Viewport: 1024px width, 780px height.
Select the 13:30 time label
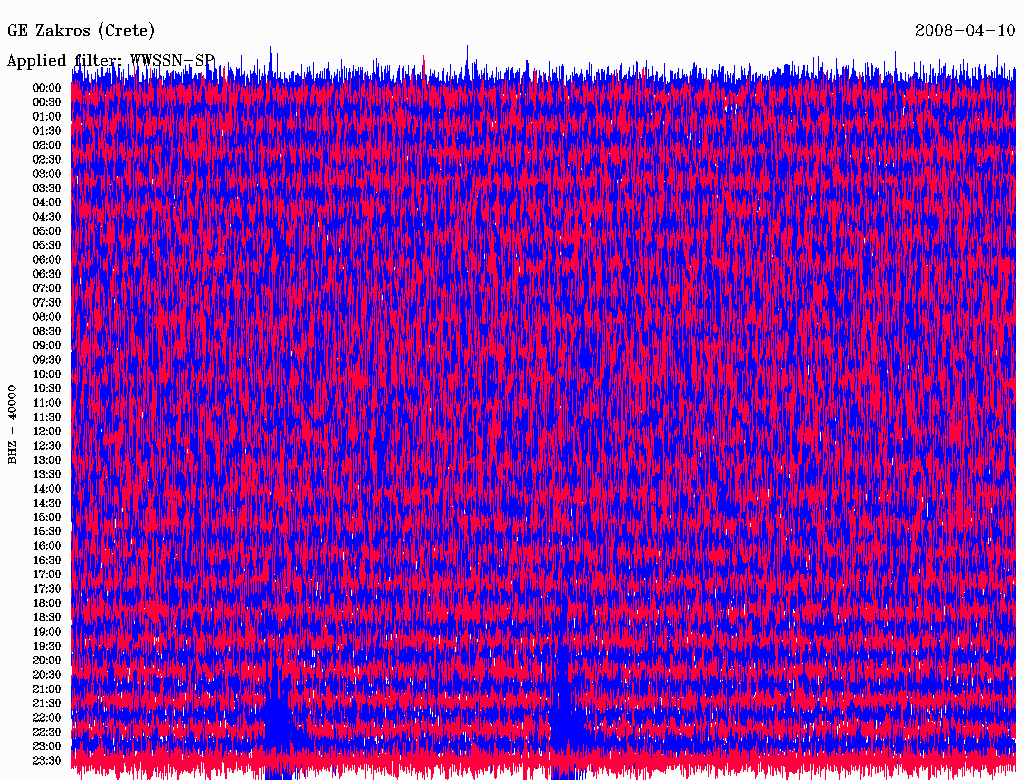pos(47,474)
